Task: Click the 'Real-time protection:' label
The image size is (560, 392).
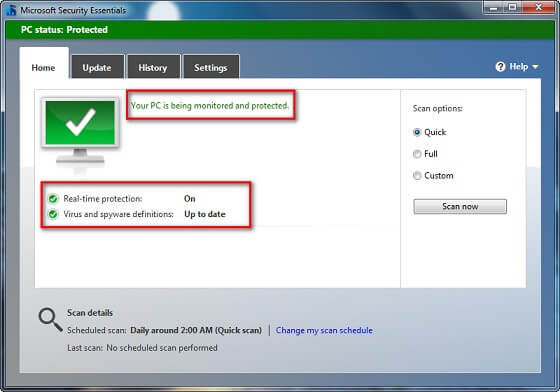Action: point(103,198)
